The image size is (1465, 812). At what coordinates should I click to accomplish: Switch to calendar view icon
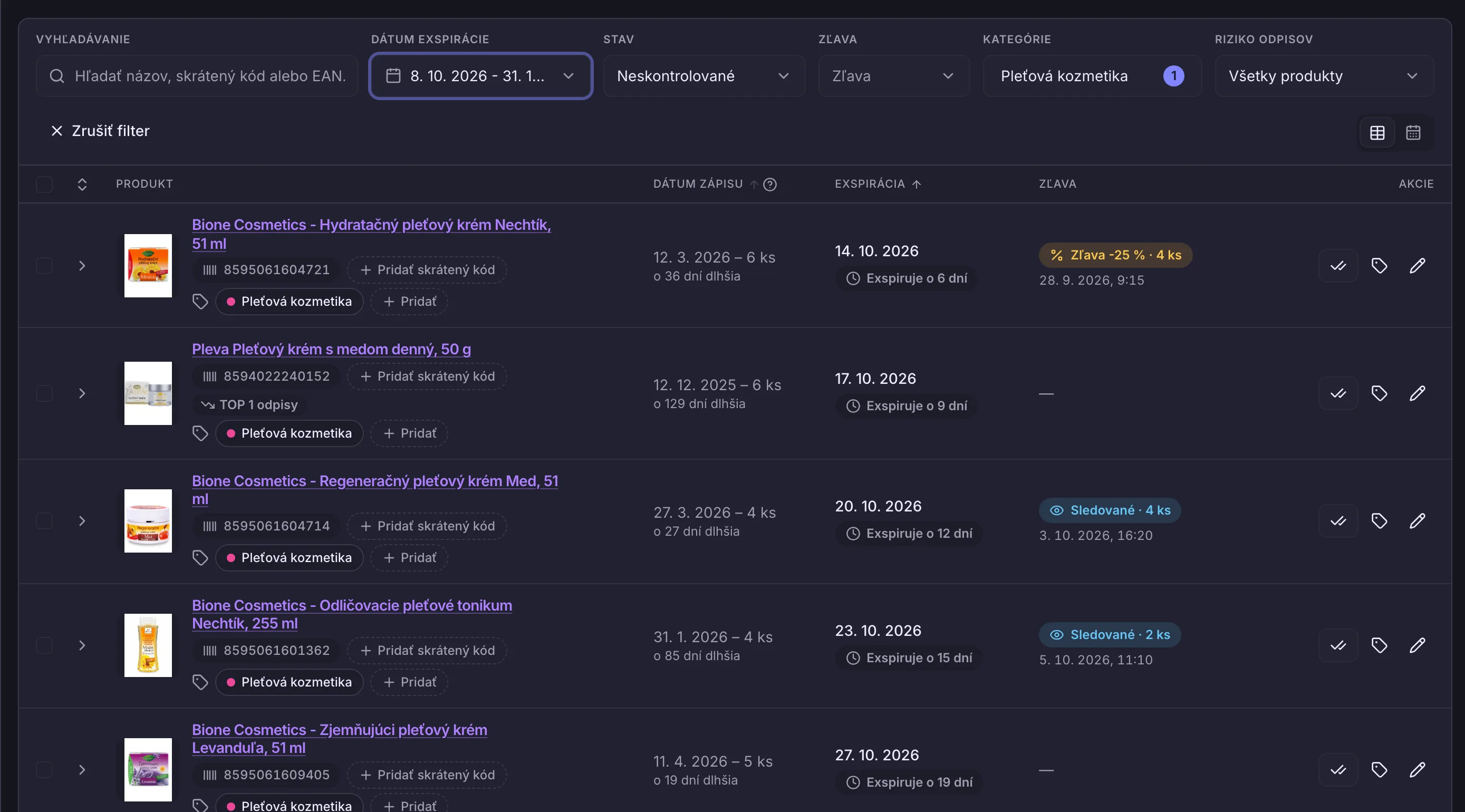point(1413,132)
